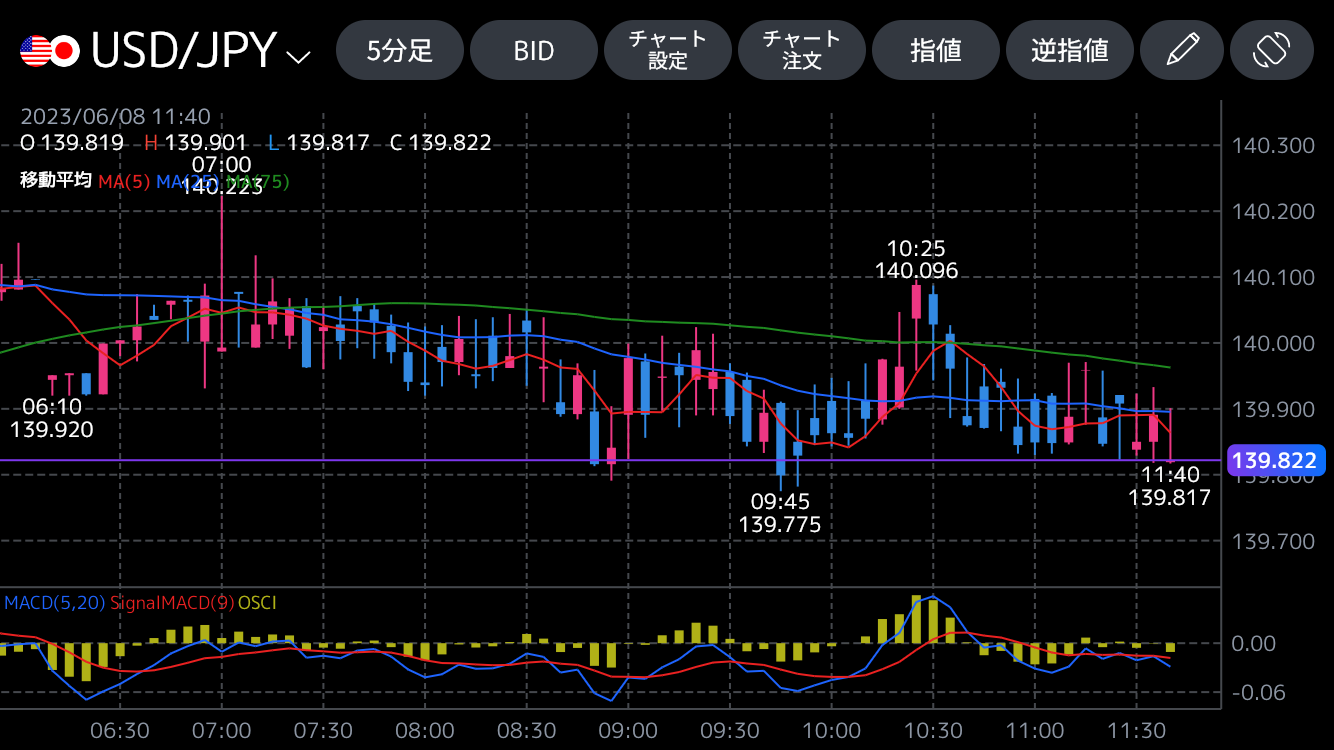Open チャート注文 chart order menu
The width and height of the screenshot is (1334, 750).
click(802, 50)
